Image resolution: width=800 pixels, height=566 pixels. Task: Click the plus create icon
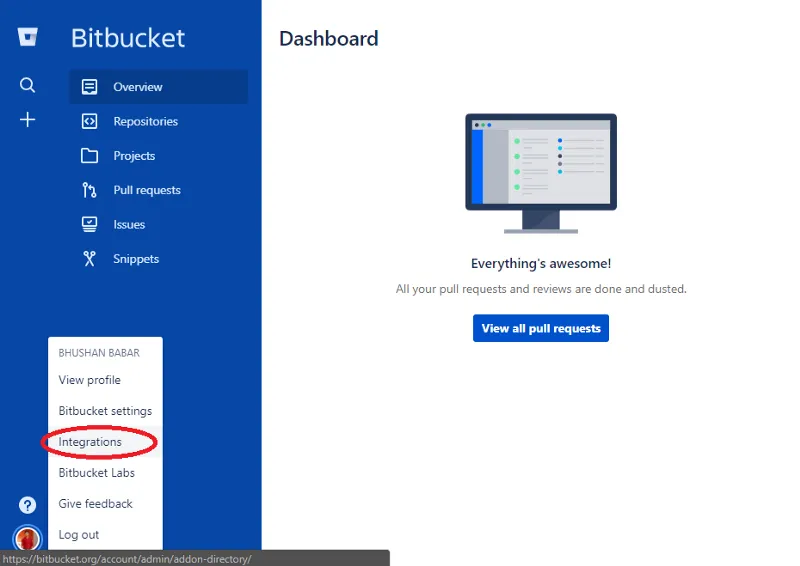28,120
